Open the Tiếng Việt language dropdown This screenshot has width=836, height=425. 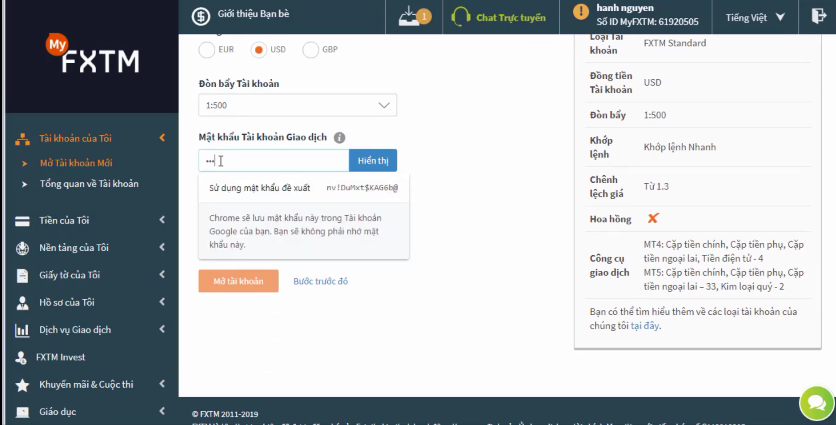(x=754, y=18)
